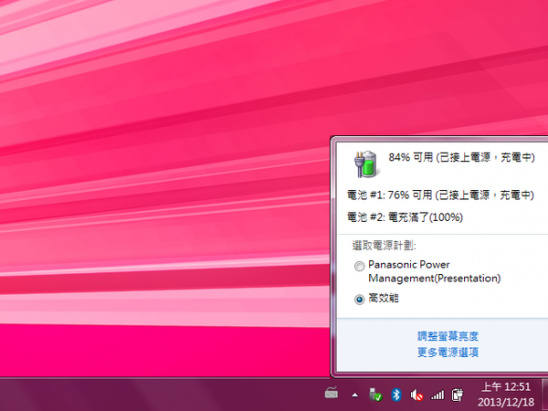Open the touch keyboard tray icon
This screenshot has height=411, width=548.
(331, 394)
